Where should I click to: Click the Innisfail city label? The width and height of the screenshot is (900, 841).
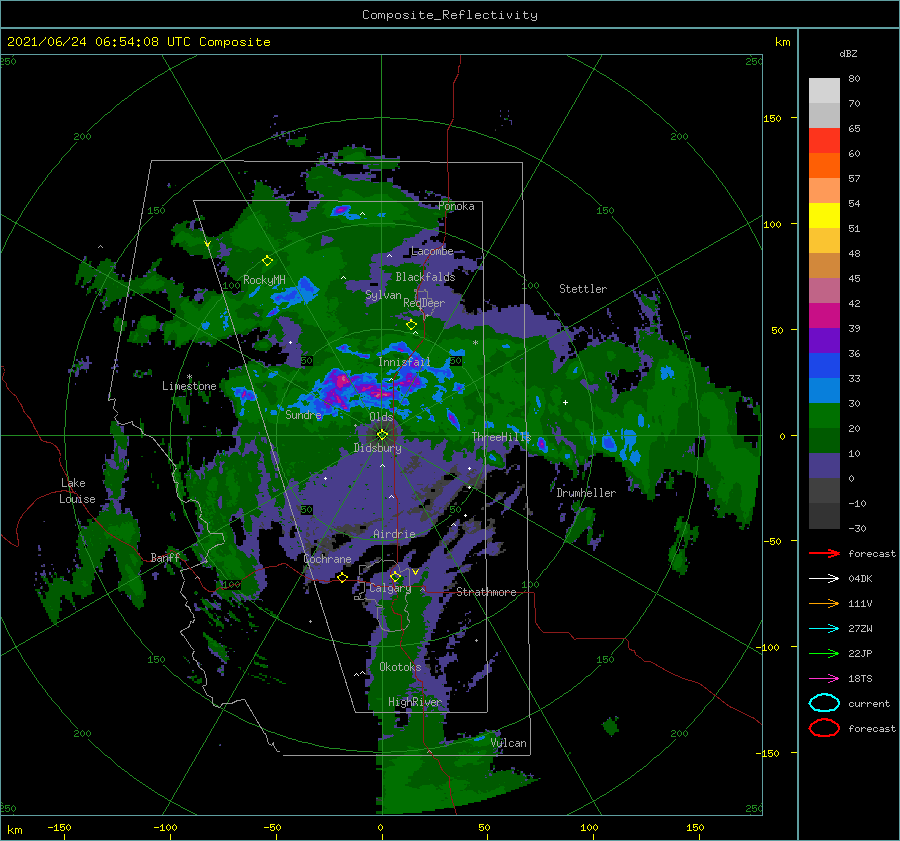pyautogui.click(x=404, y=362)
